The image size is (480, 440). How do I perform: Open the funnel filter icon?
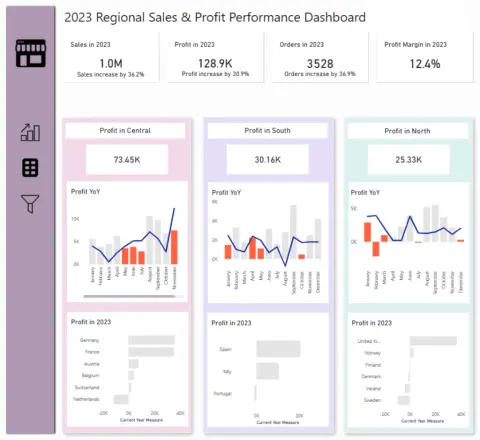tap(30, 203)
